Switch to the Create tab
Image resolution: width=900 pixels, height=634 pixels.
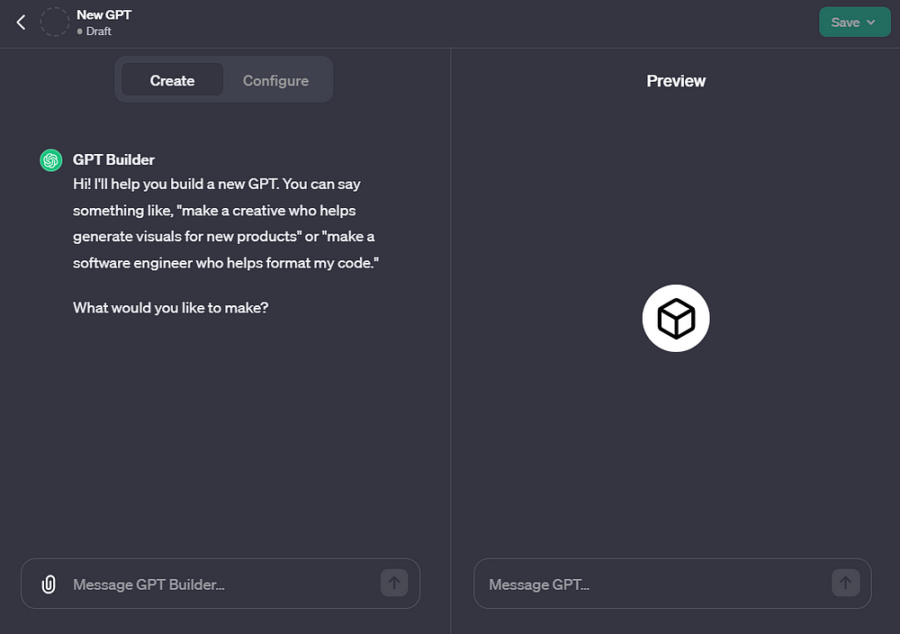click(x=172, y=80)
